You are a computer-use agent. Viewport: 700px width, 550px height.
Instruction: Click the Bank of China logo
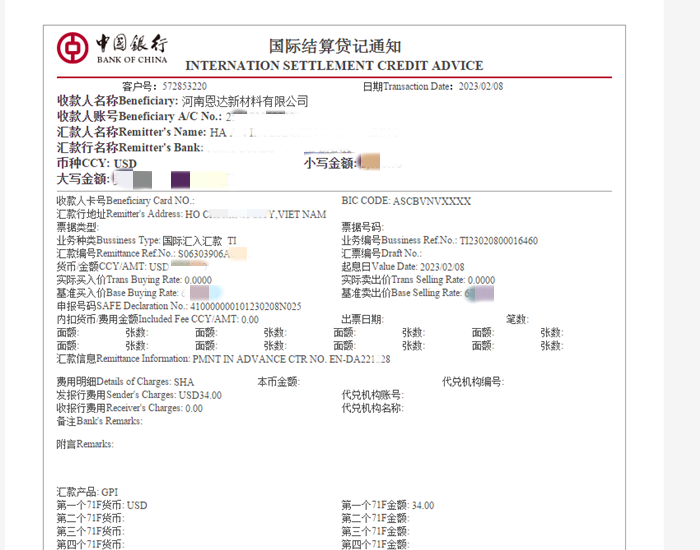(112, 48)
